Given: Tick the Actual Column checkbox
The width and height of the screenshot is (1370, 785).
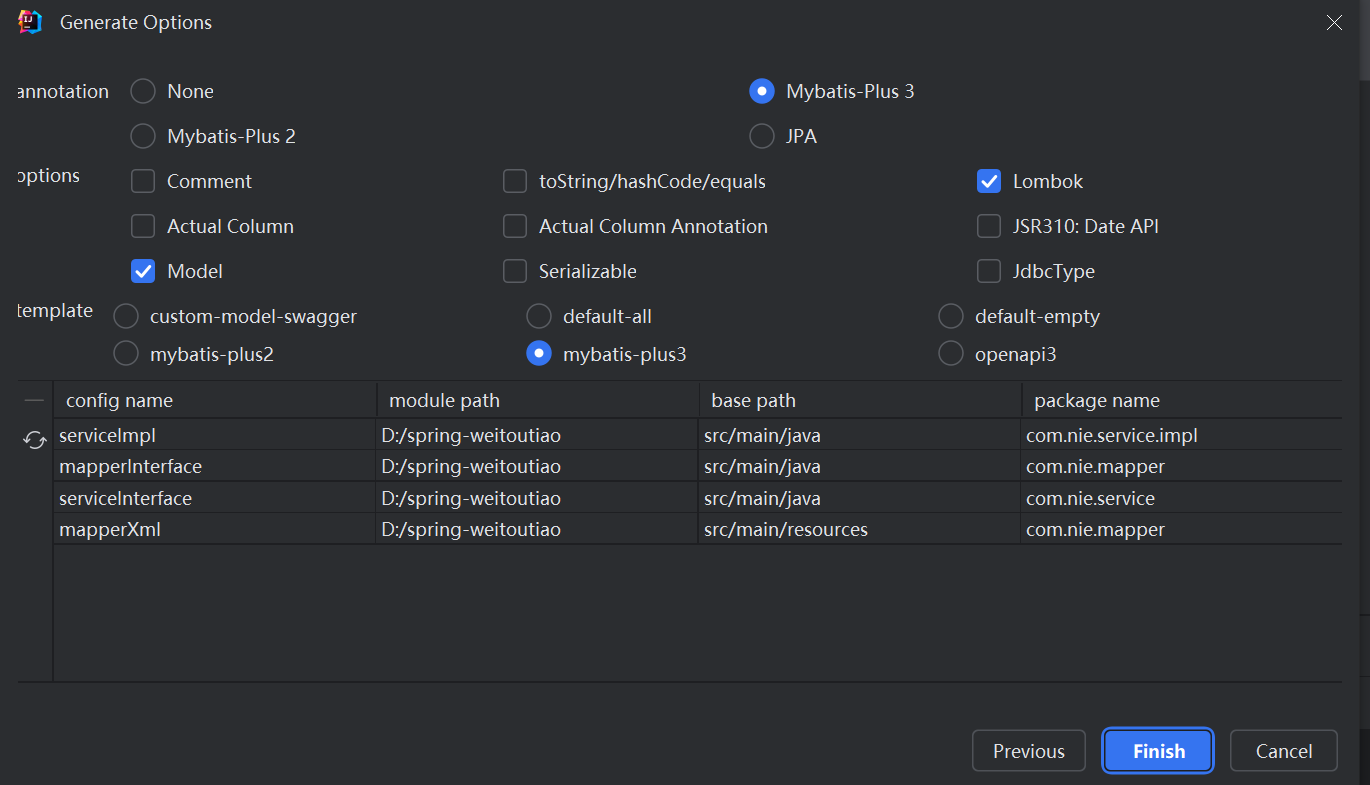Looking at the screenshot, I should coord(143,226).
